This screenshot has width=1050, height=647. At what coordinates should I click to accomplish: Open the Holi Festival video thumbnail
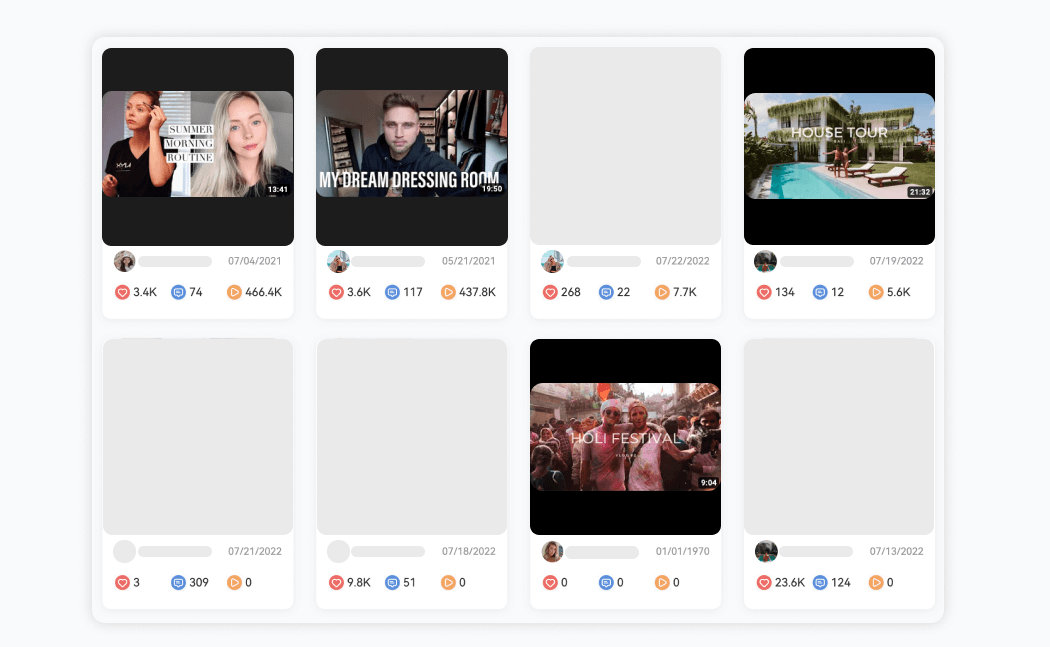(625, 437)
